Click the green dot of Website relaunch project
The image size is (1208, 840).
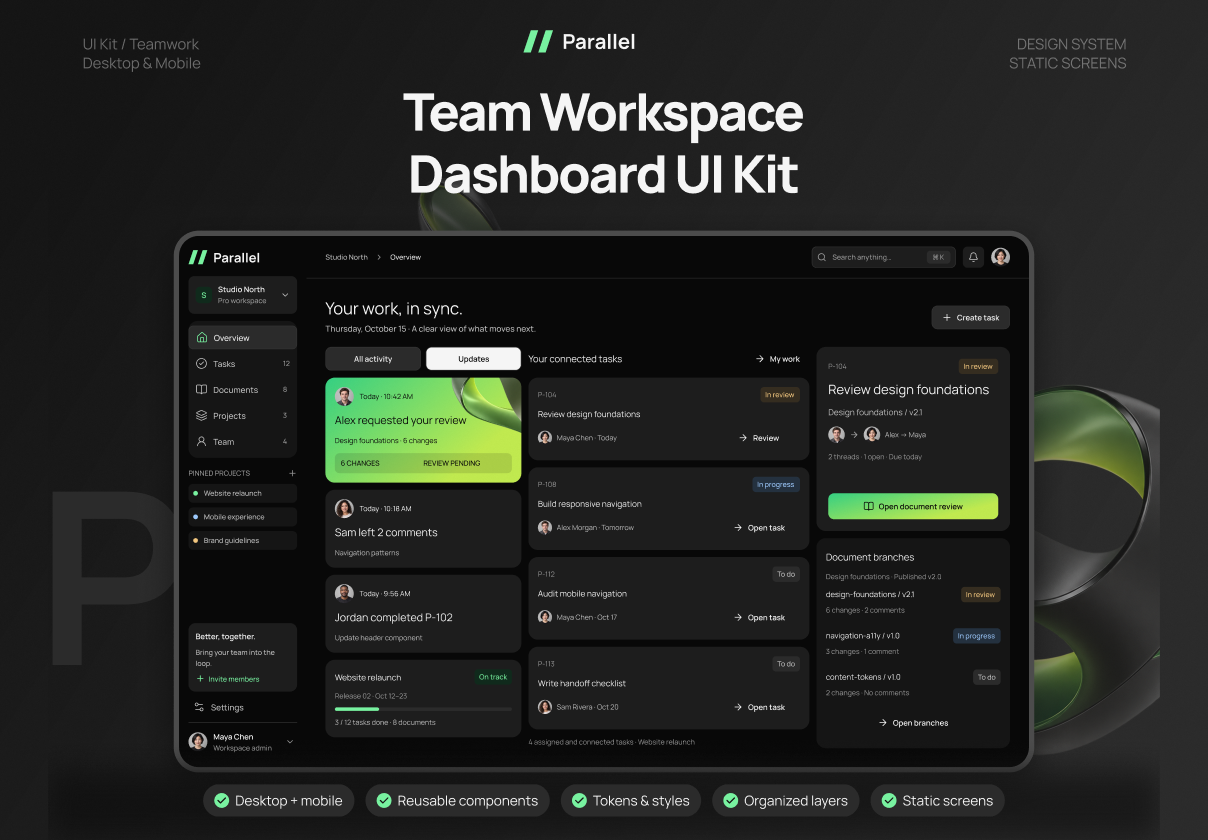tap(196, 493)
